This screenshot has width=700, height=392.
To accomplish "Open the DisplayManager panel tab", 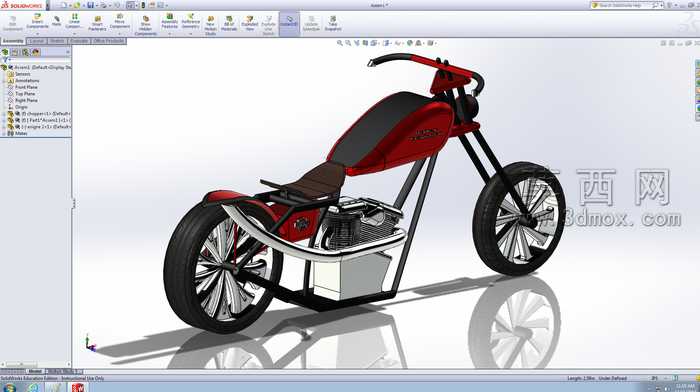I will [x=36, y=52].
